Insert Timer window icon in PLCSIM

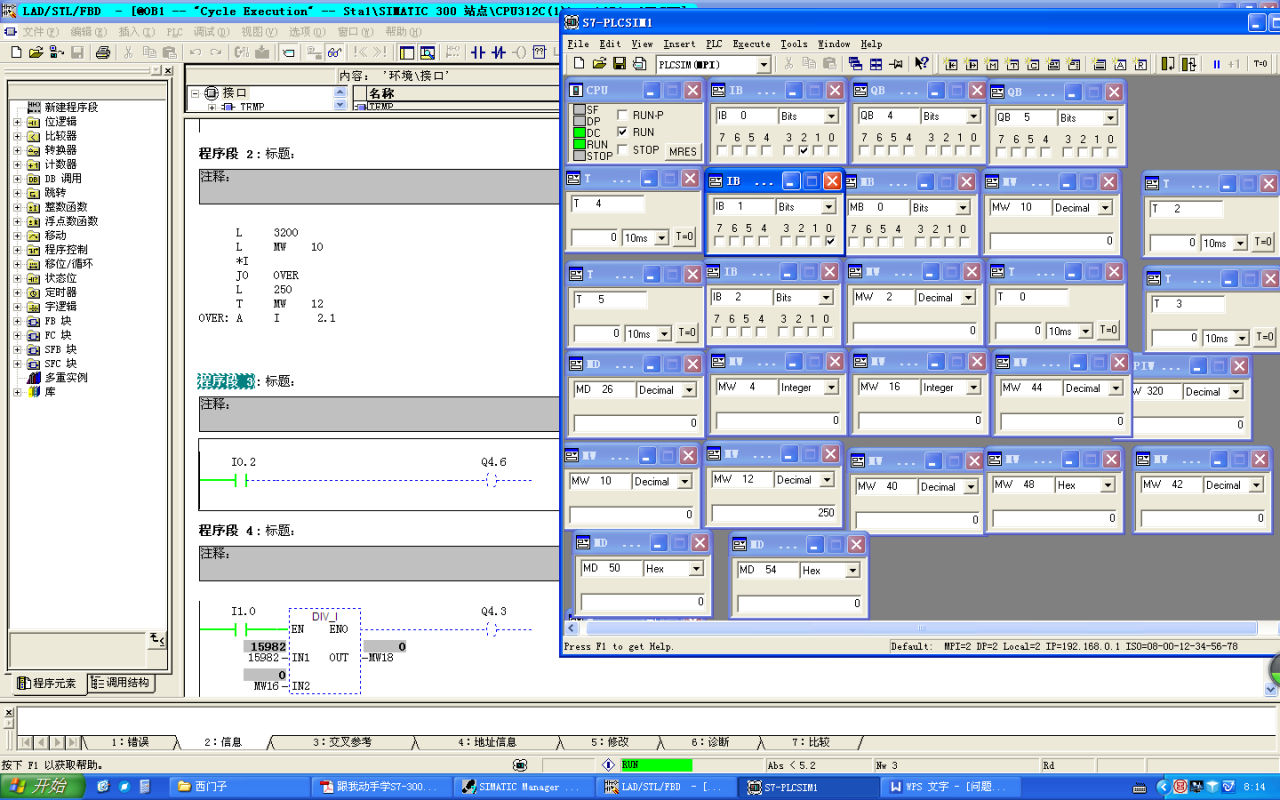tap(1012, 63)
